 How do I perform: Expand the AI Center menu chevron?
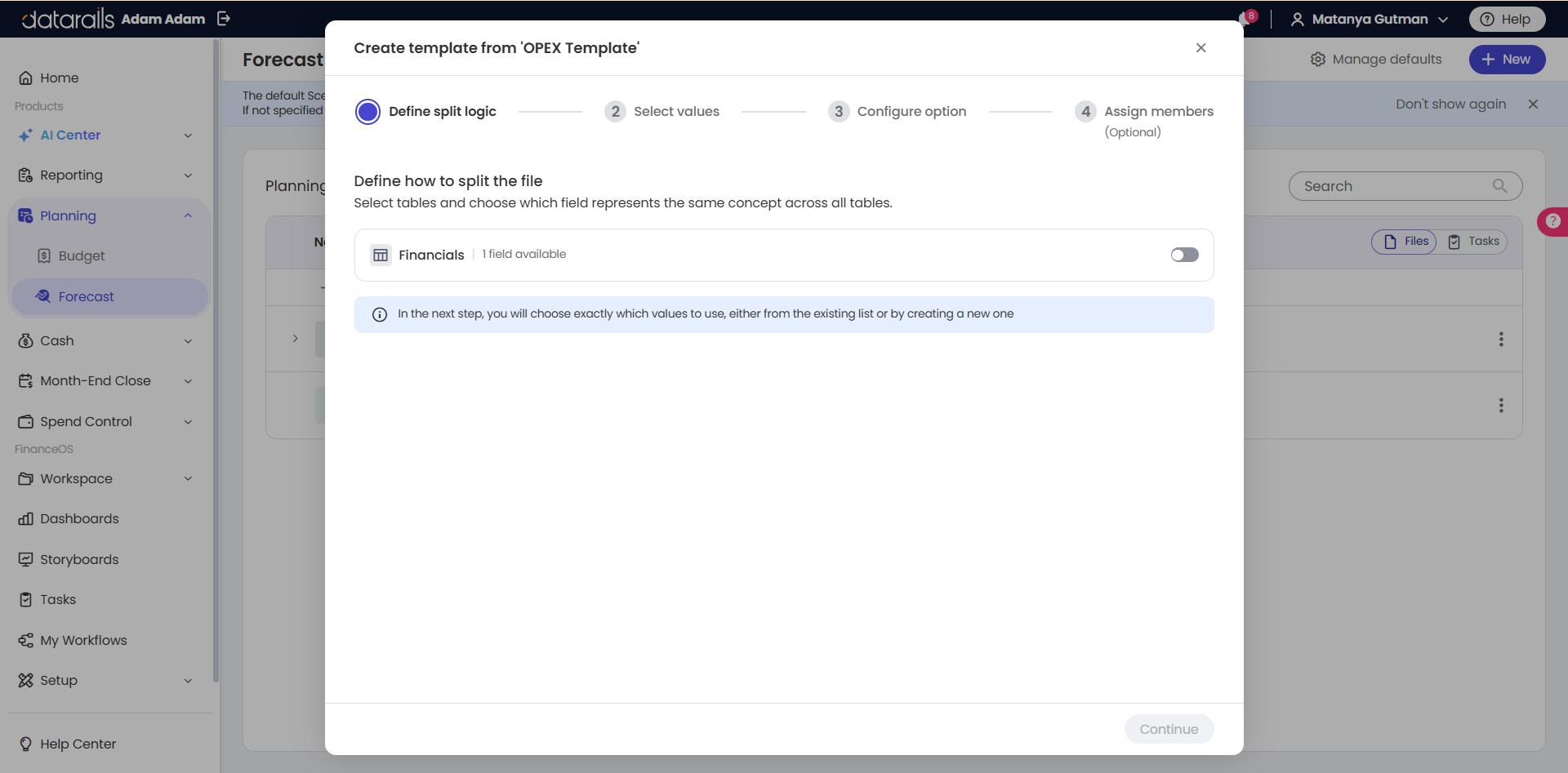pos(189,135)
